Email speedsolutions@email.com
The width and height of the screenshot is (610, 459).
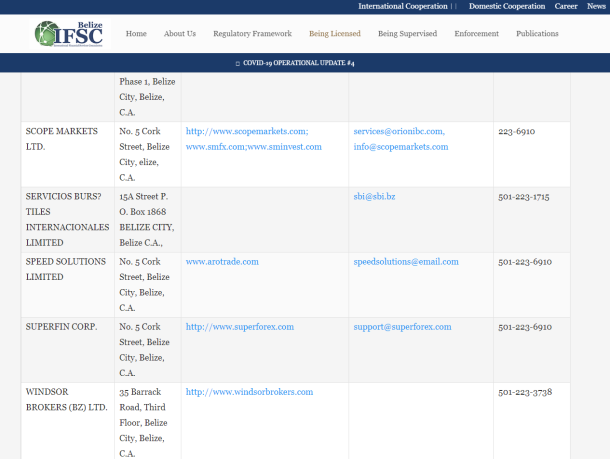point(406,261)
